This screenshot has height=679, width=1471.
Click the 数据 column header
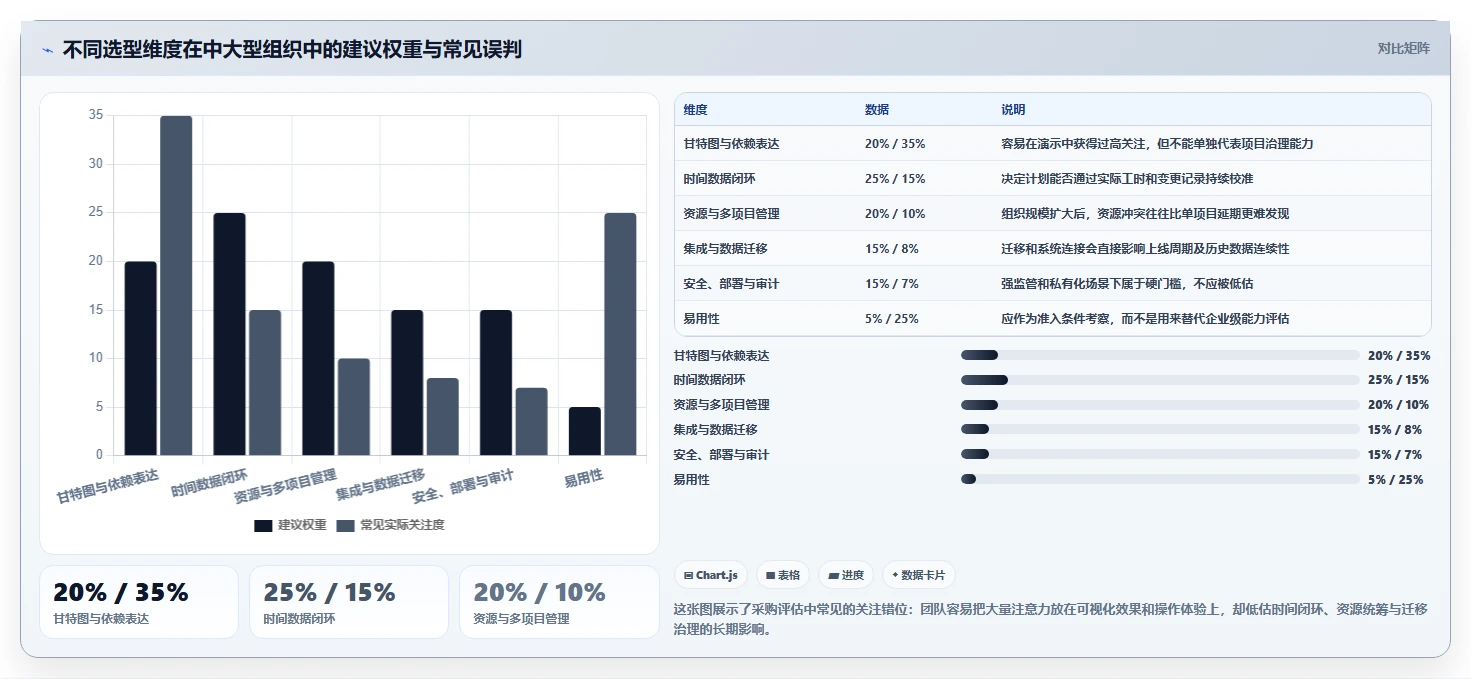[877, 110]
